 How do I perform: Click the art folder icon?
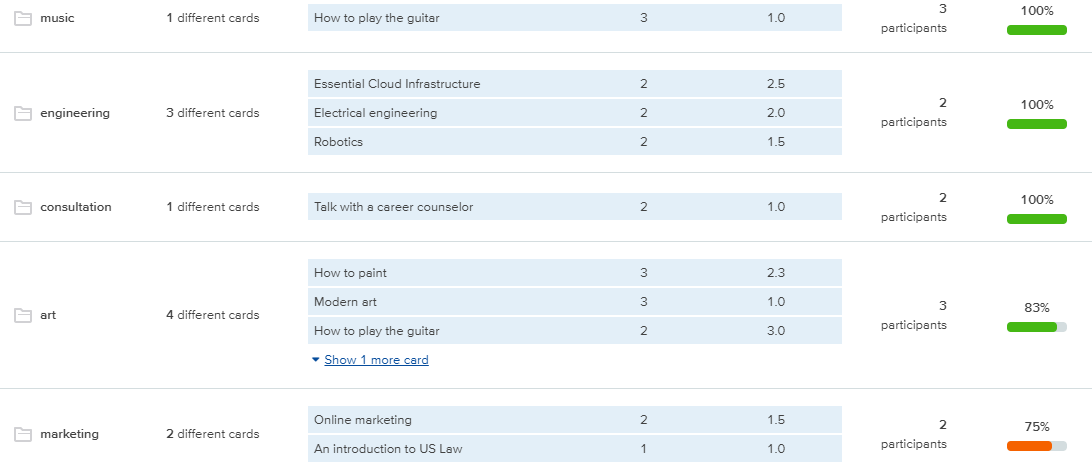(23, 316)
